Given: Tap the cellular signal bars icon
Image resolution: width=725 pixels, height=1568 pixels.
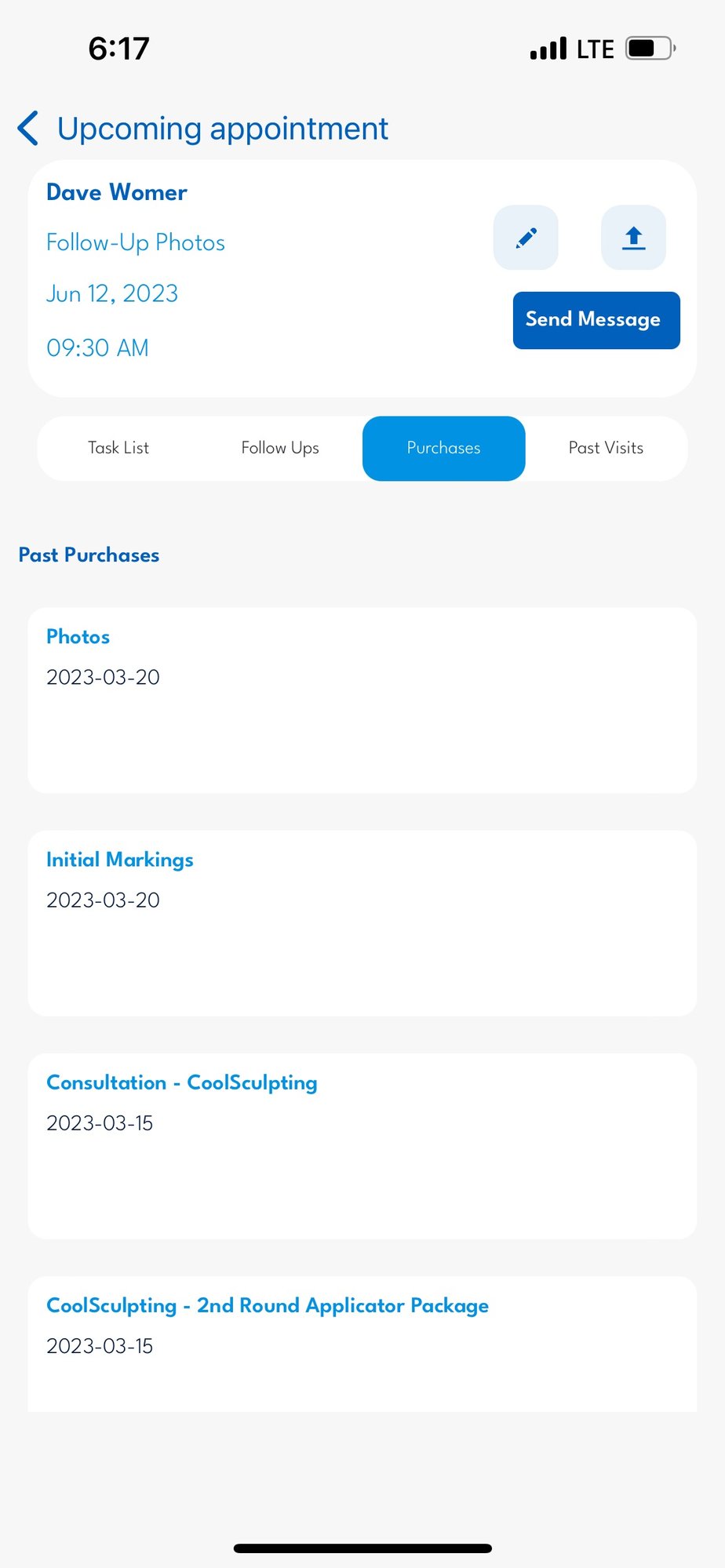Looking at the screenshot, I should pyautogui.click(x=548, y=49).
